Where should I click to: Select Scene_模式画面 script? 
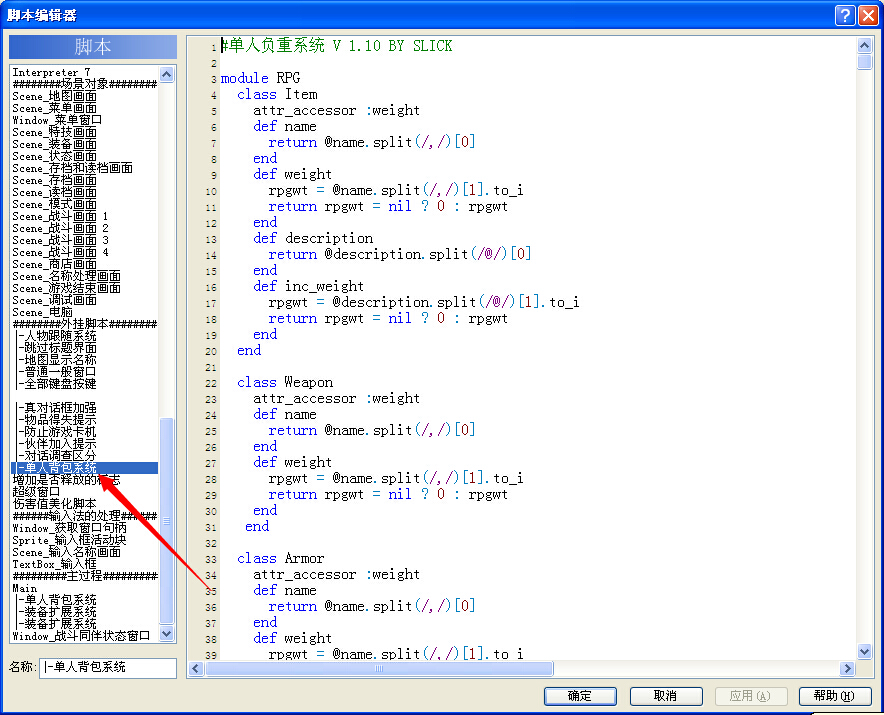(54, 204)
